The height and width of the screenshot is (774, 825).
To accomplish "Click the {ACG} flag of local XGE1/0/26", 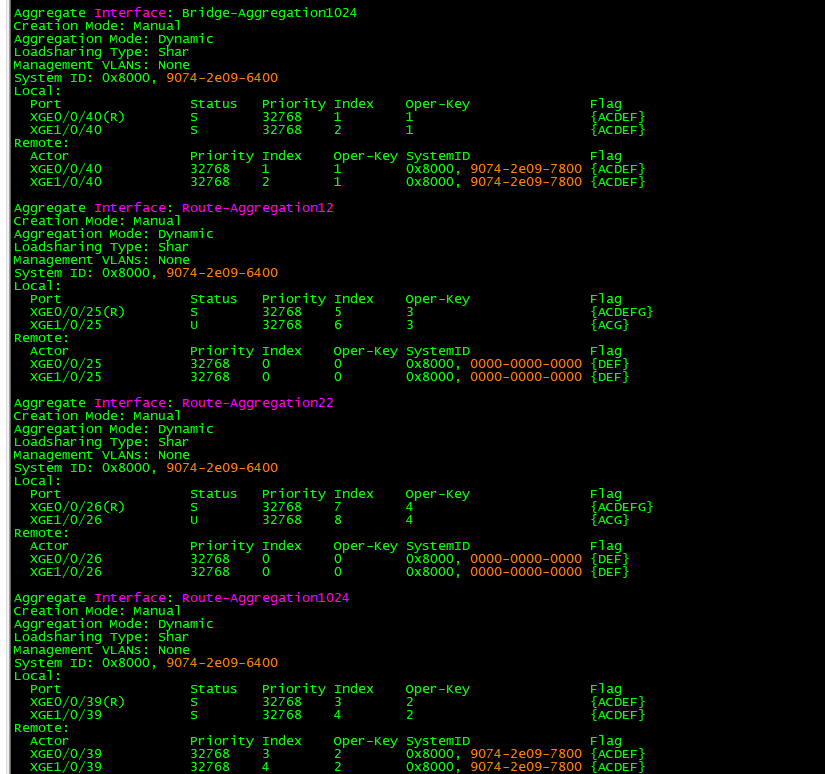I will [609, 520].
